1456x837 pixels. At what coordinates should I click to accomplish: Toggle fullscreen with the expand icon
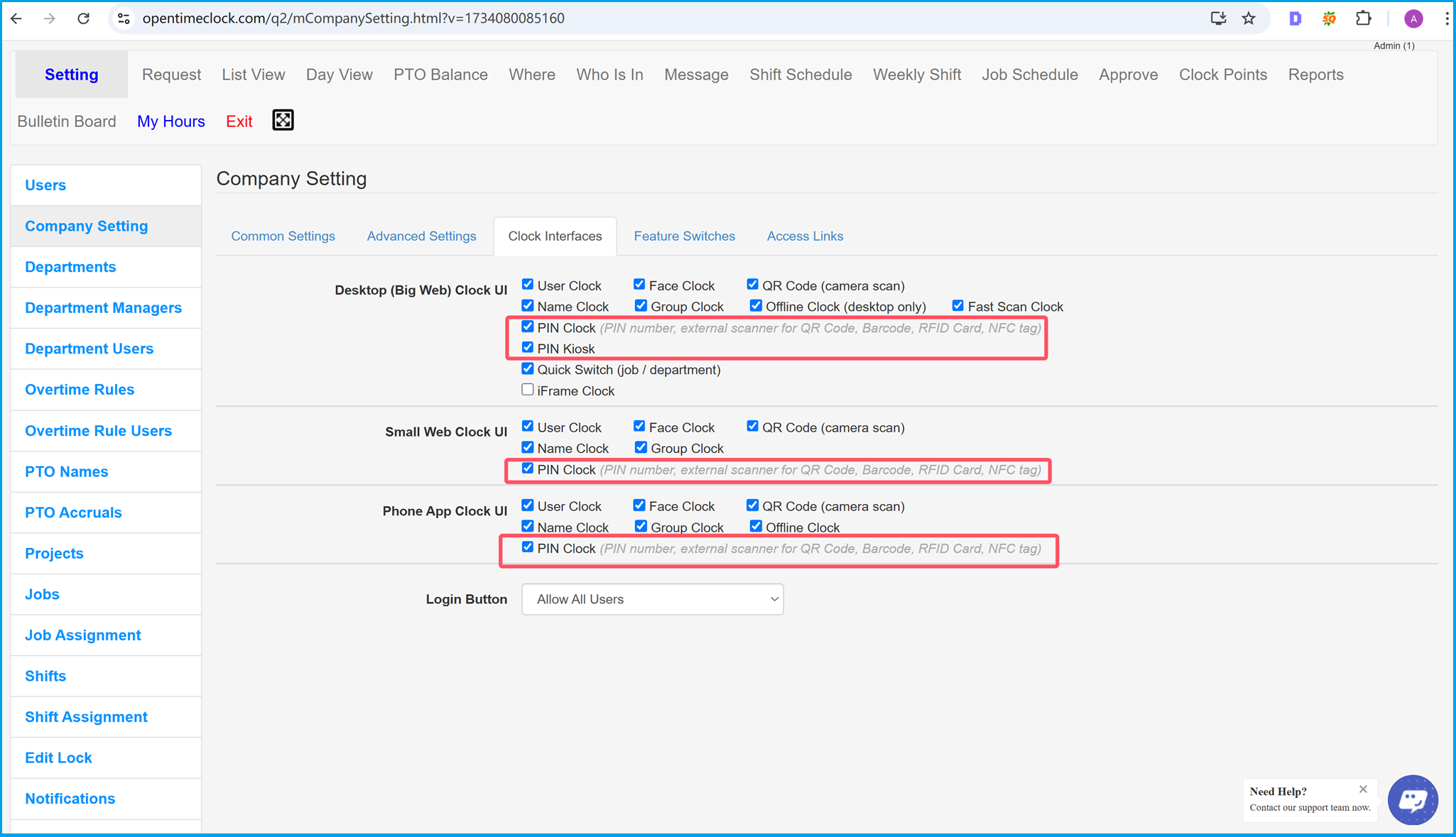(283, 120)
